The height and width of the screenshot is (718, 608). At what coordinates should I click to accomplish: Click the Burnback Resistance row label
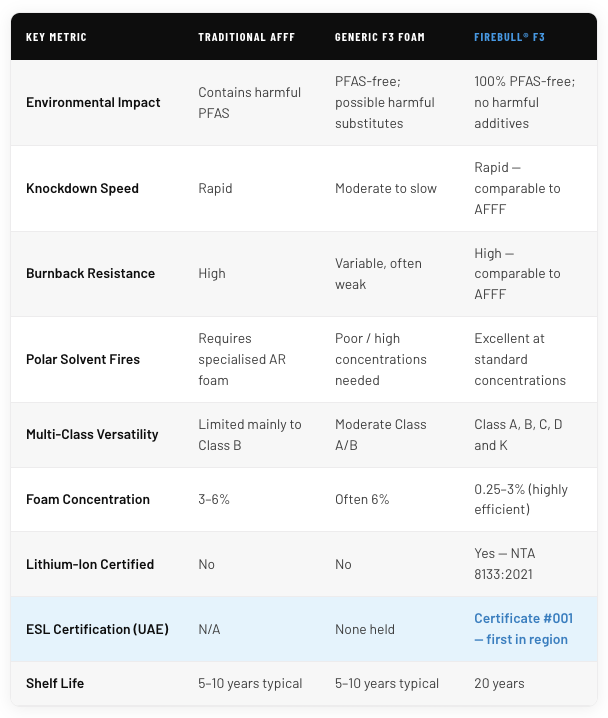[90, 273]
